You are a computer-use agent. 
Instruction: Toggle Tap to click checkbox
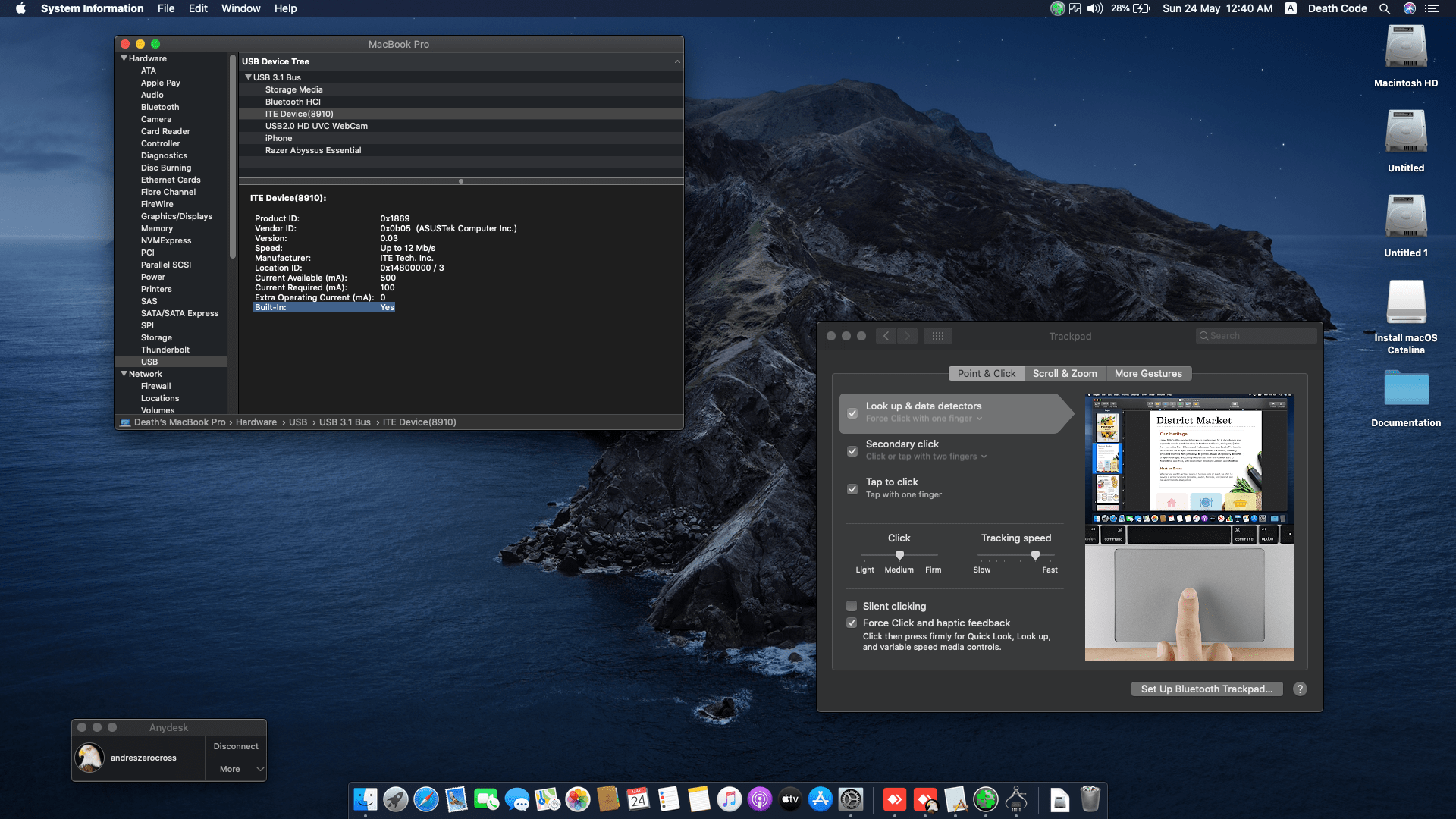(x=852, y=489)
